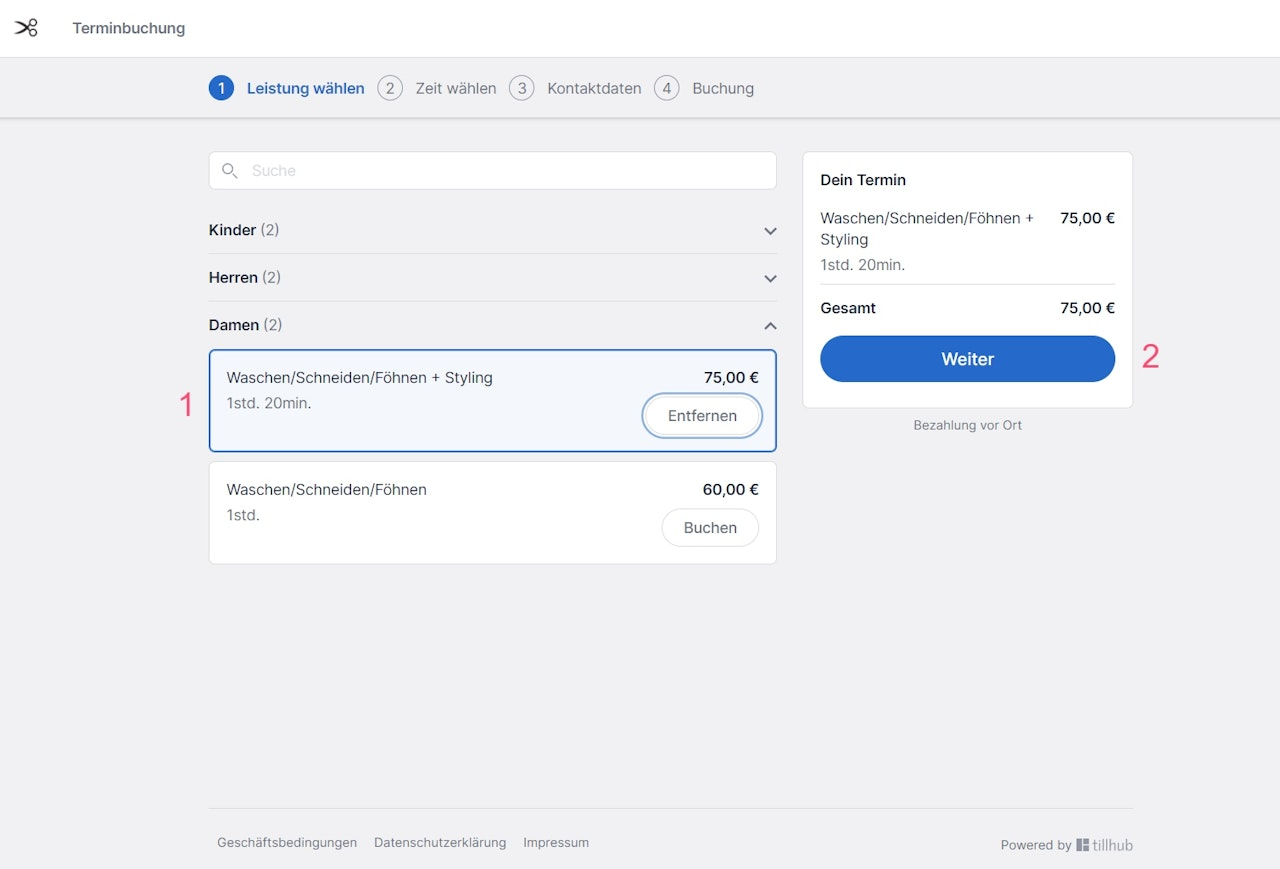Viewport: 1280px width, 869px height.
Task: Open the Datenschutzerklärung link
Action: pyautogui.click(x=440, y=843)
